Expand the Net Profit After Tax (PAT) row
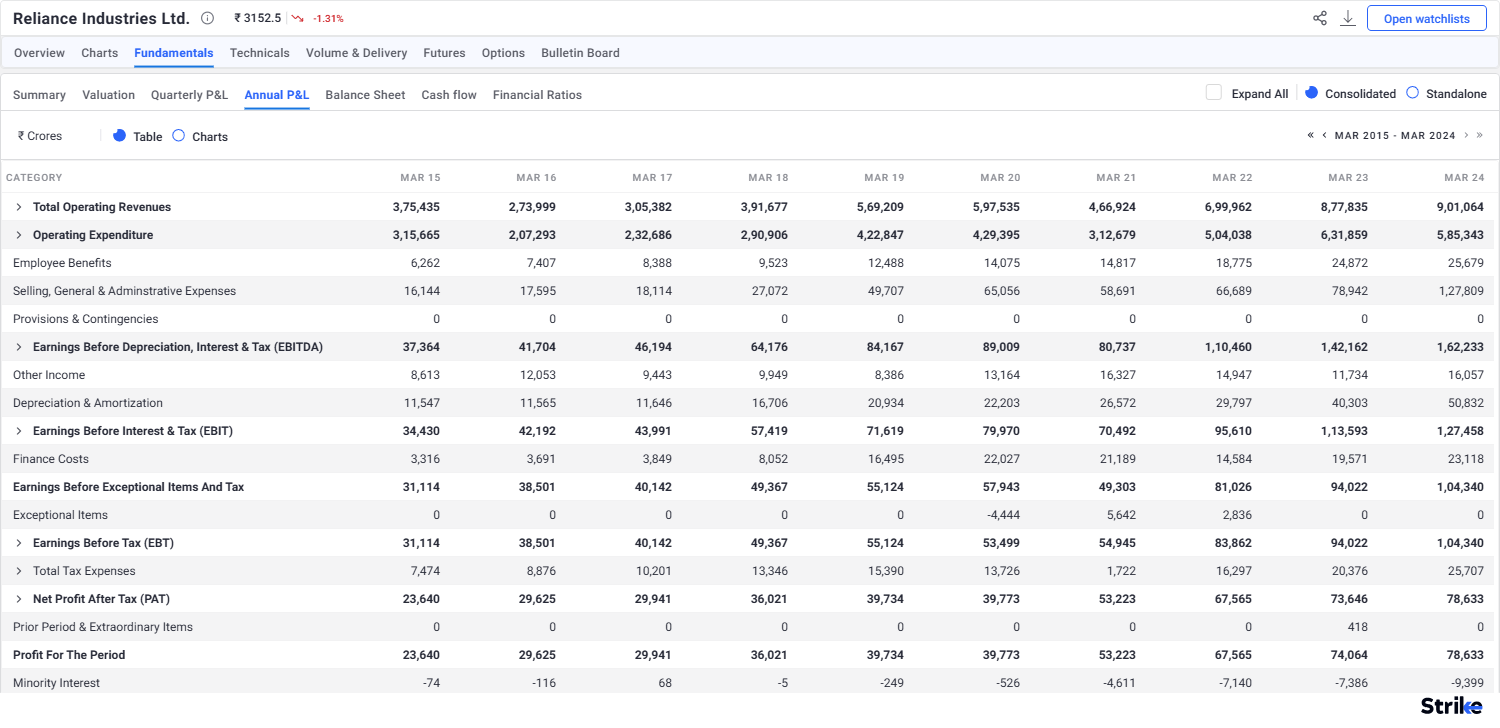Image resolution: width=1500 pixels, height=728 pixels. (18, 599)
